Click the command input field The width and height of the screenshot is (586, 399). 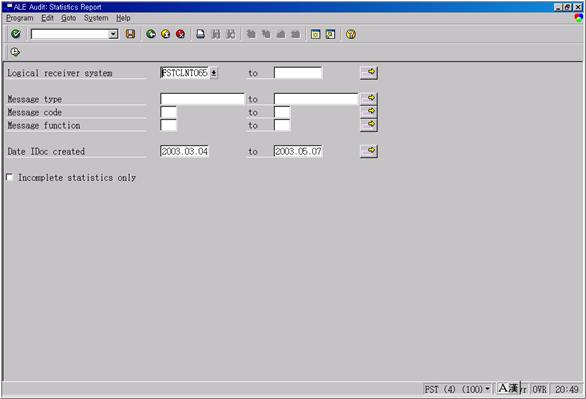[x=70, y=34]
